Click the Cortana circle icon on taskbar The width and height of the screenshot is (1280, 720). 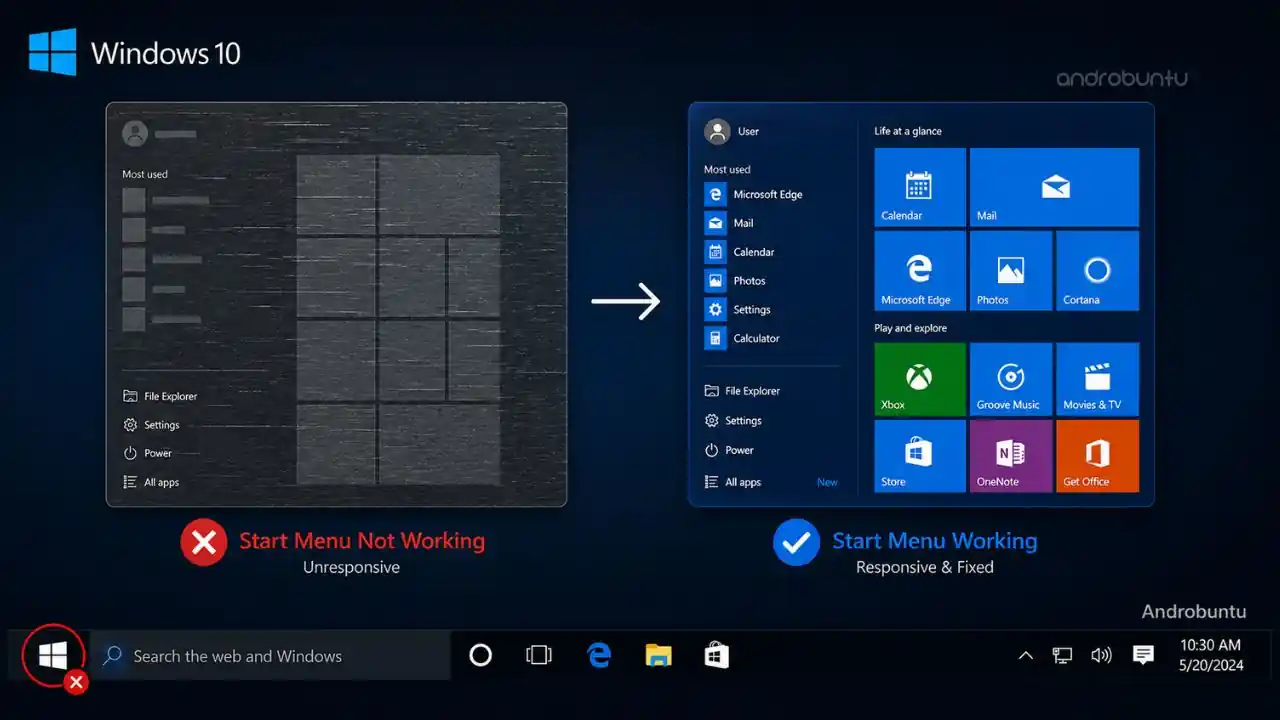tap(481, 655)
